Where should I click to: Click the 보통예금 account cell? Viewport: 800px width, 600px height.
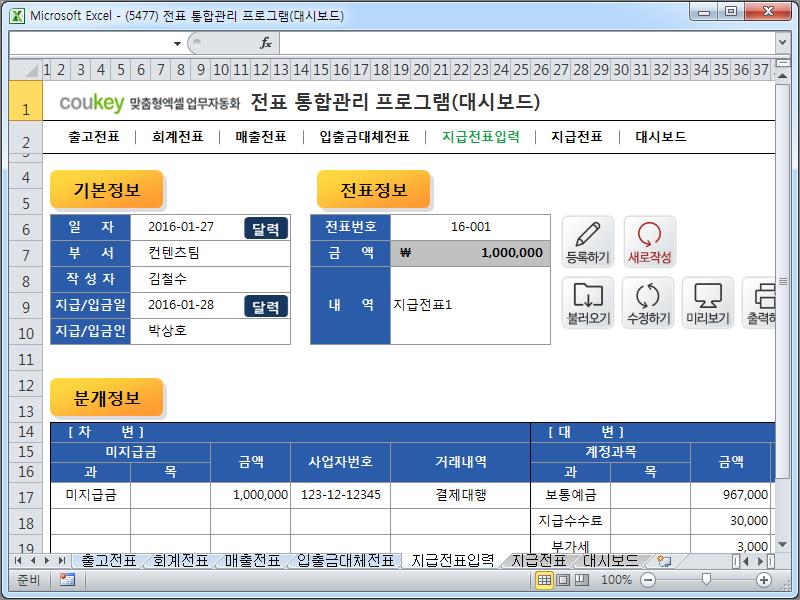point(570,495)
